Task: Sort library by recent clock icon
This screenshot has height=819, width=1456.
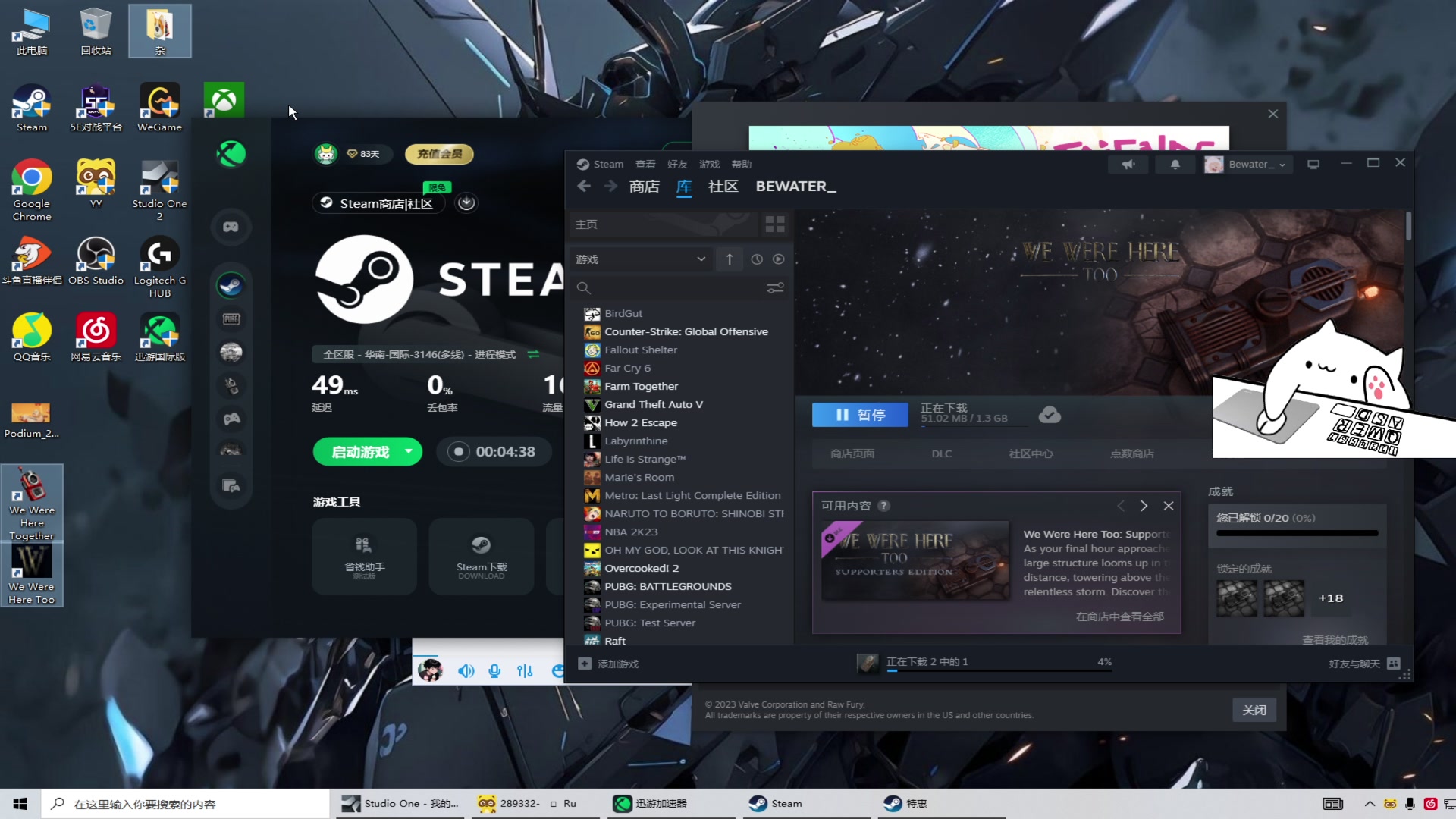Action: [x=757, y=259]
